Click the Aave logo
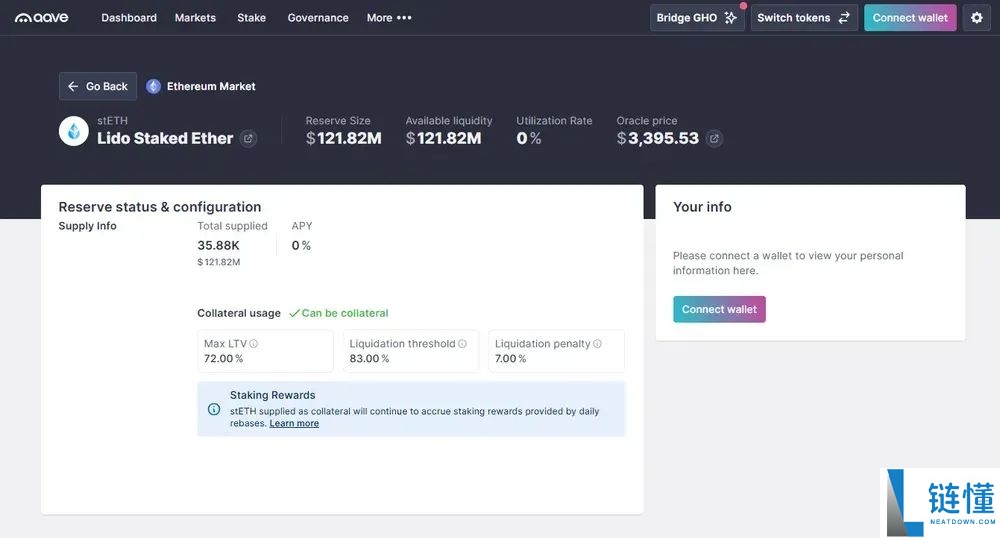The height and width of the screenshot is (538, 1000). pyautogui.click(x=42, y=18)
